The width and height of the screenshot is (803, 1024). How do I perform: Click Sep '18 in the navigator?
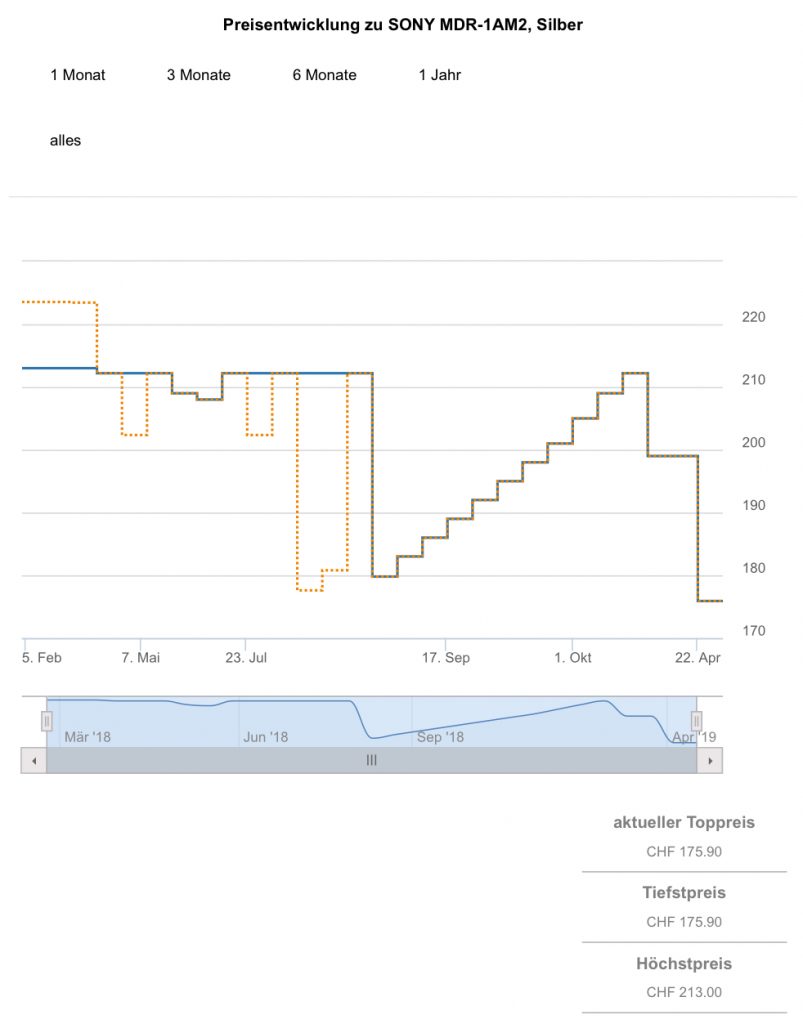440,737
